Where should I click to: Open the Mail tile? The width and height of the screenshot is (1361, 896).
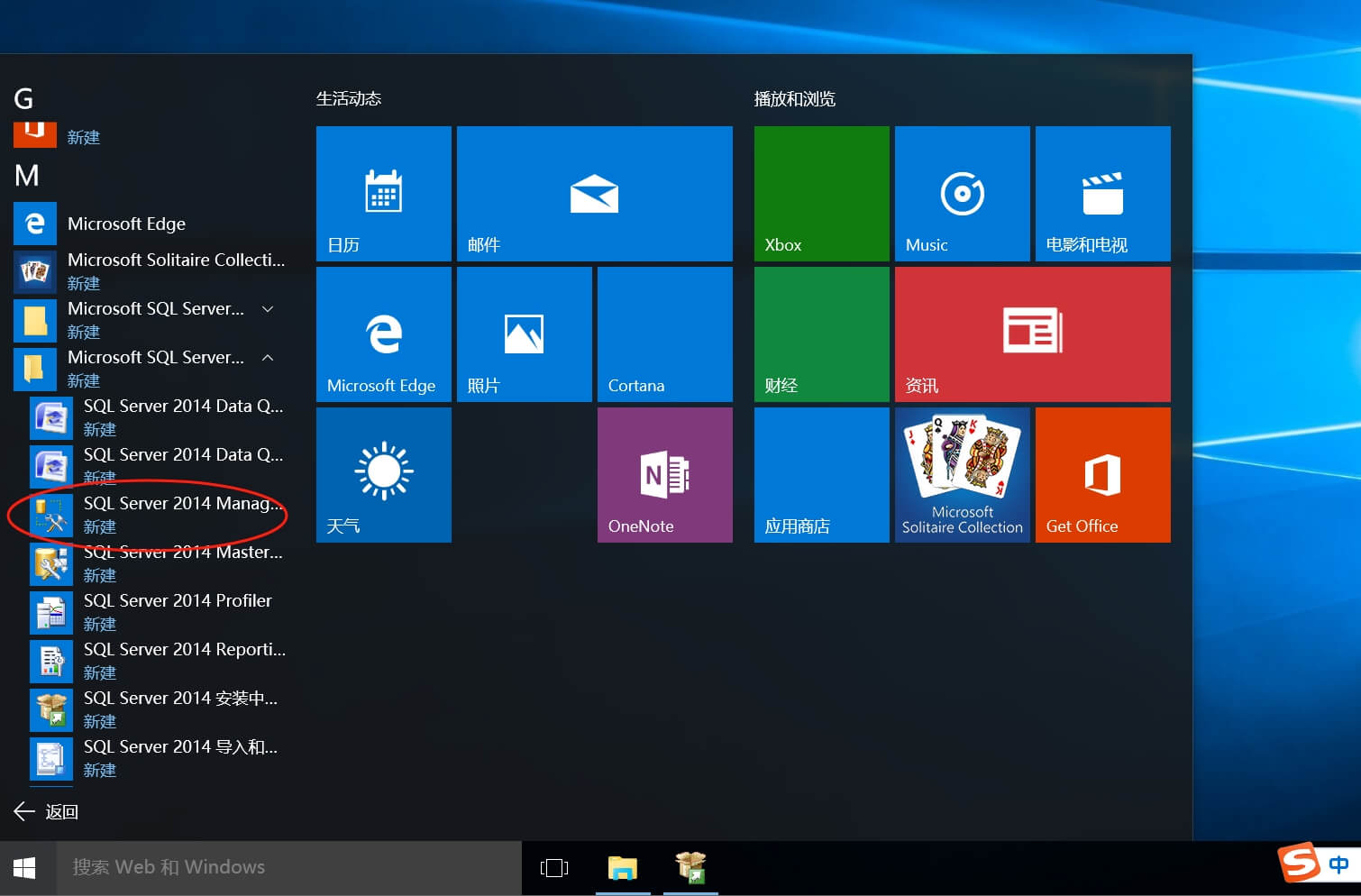[x=594, y=194]
